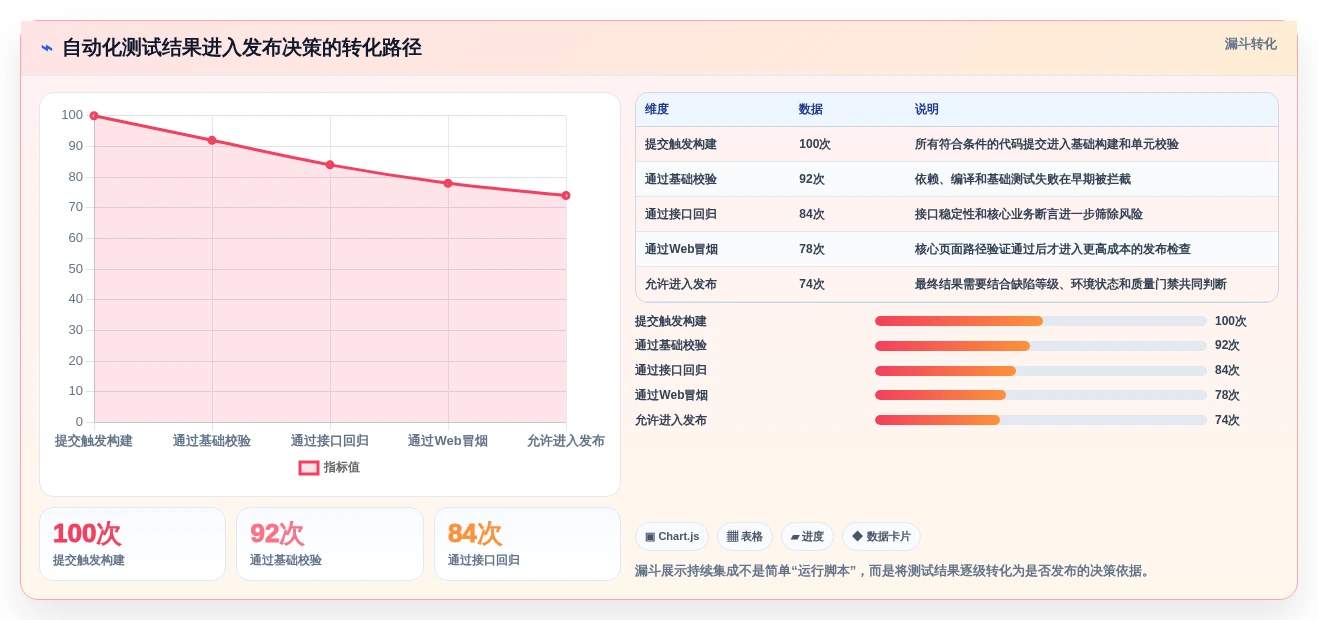1318x620 pixels.
Task: Click the 进度 tag chip
Action: coord(807,537)
